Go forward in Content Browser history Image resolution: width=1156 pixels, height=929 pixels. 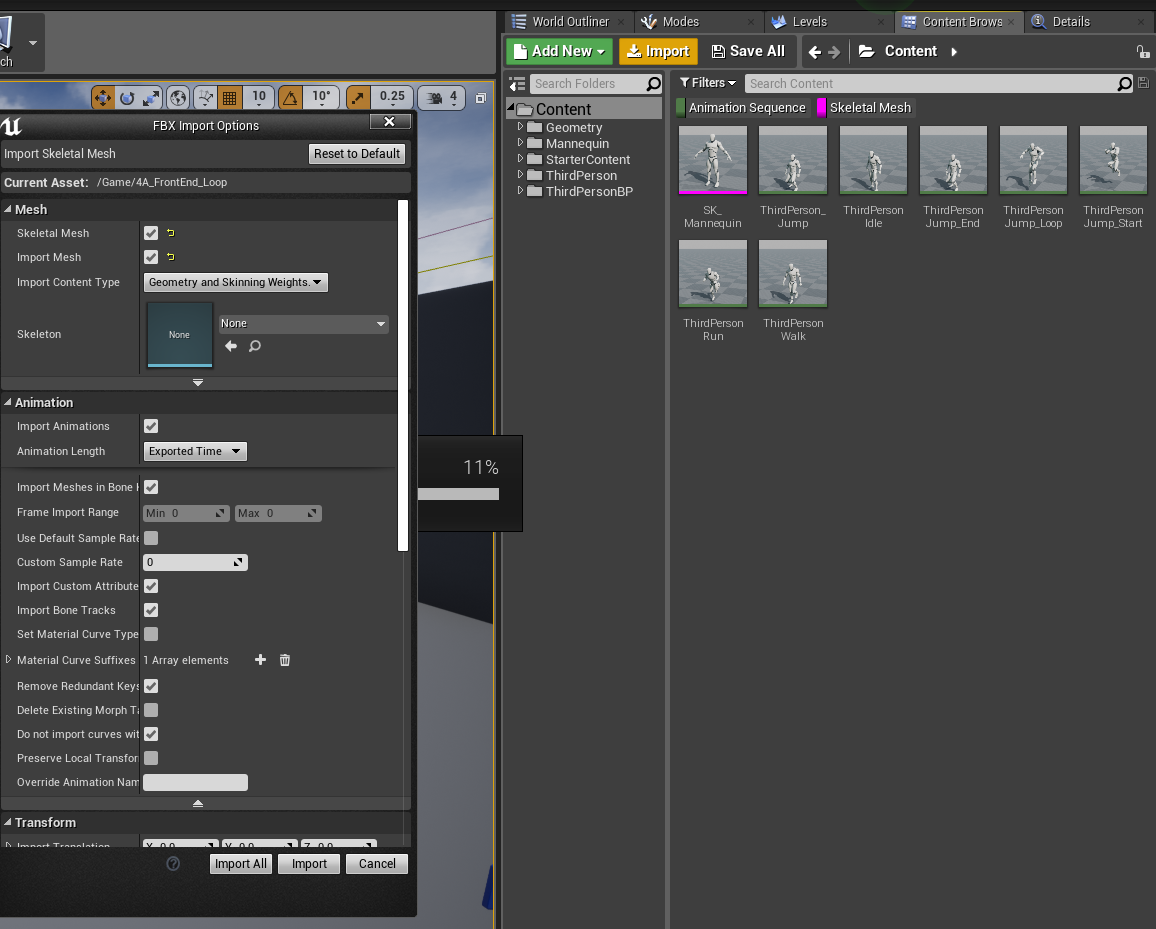(x=834, y=52)
